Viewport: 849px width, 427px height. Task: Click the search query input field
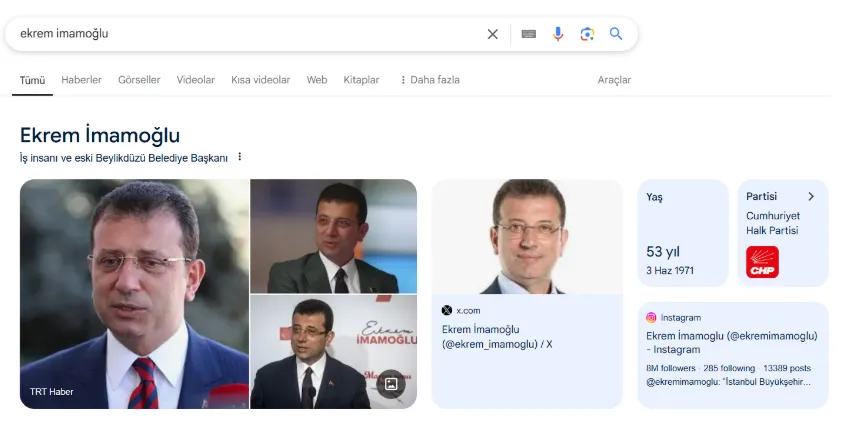point(240,34)
